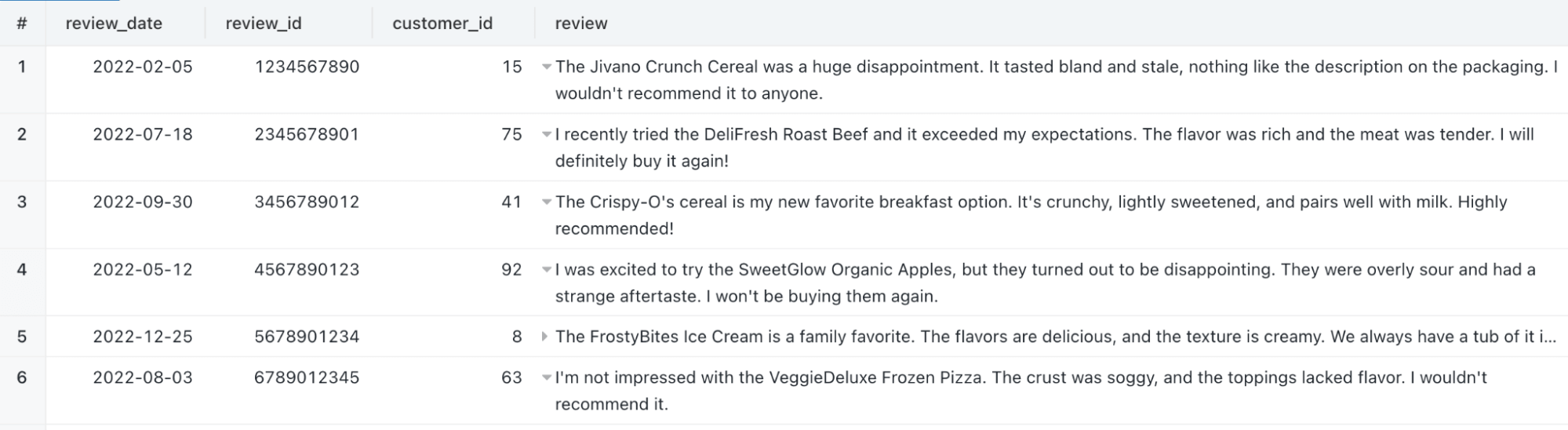Image resolution: width=1568 pixels, height=430 pixels.
Task: Click the date cell 2022-07-18
Action: click(143, 135)
